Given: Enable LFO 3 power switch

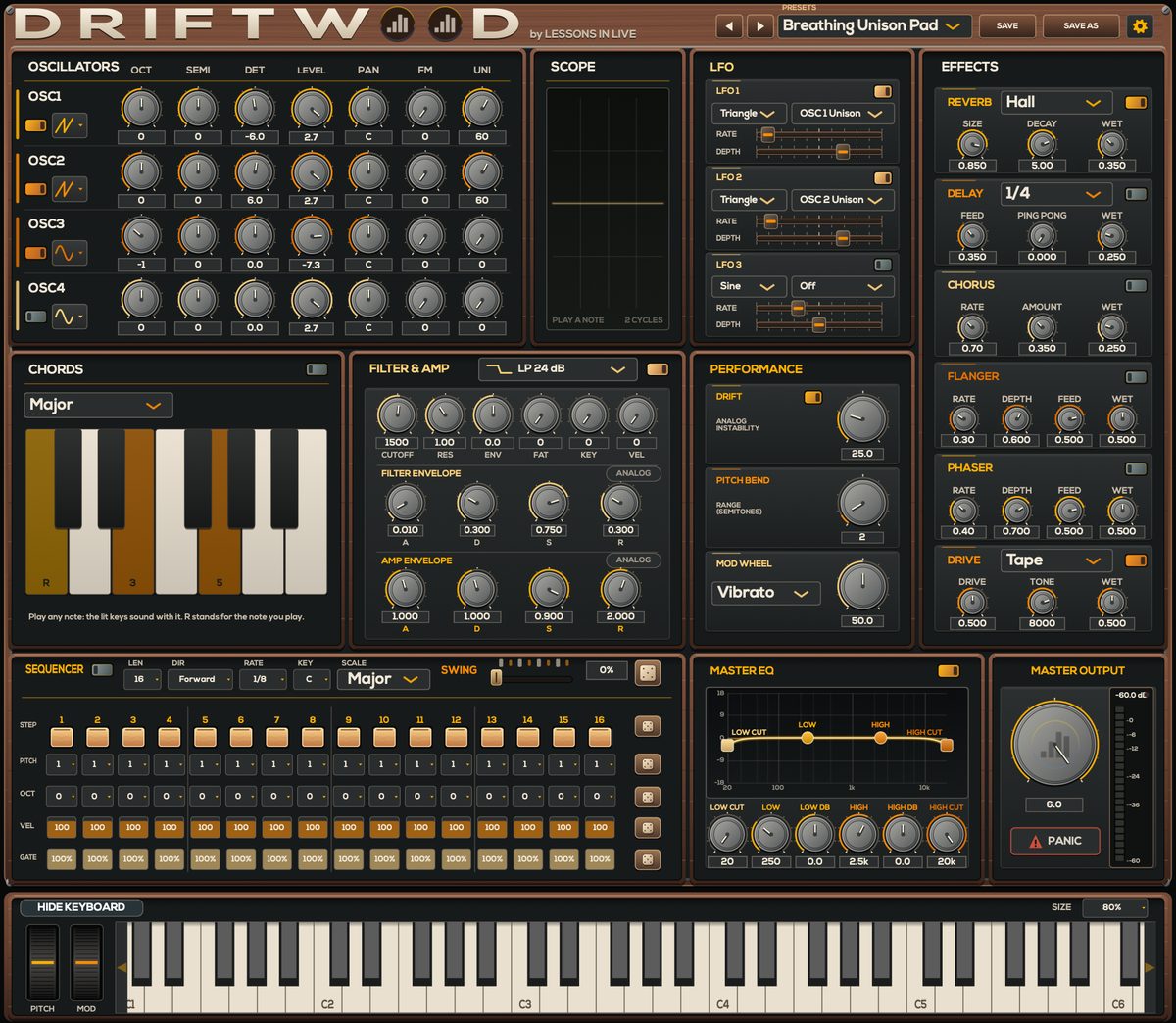Looking at the screenshot, I should [883, 265].
